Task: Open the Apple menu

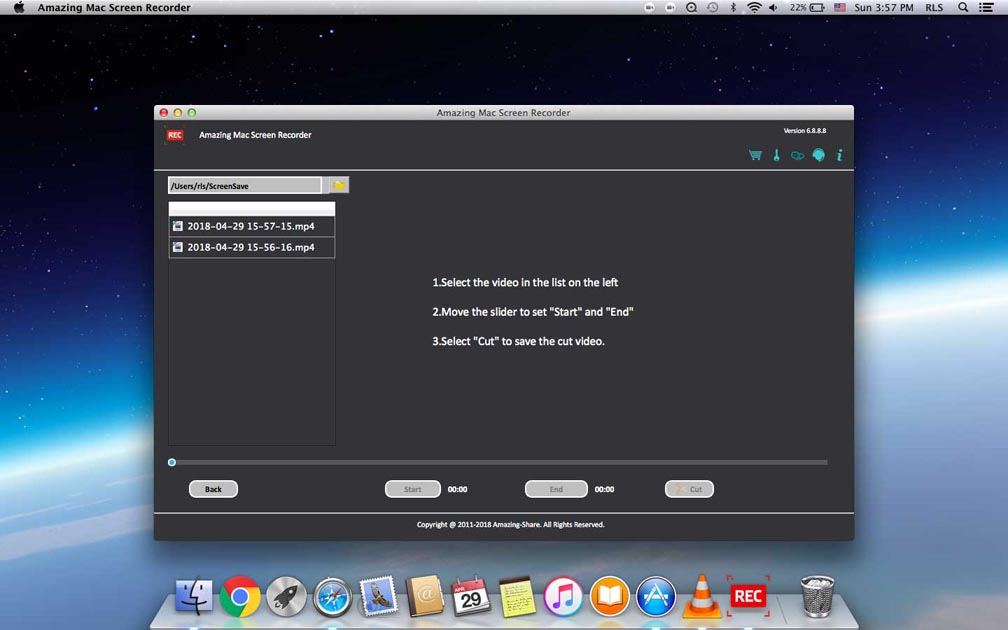Action: click(19, 8)
